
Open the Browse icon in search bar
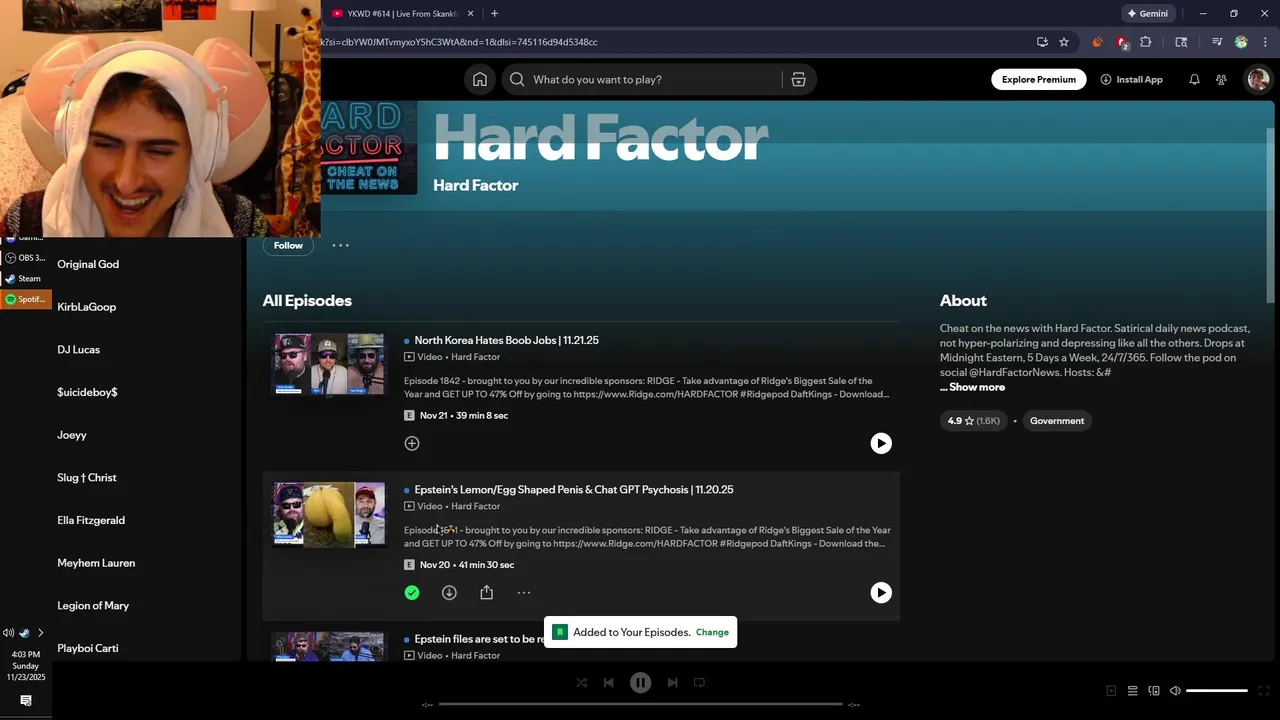[x=798, y=79]
